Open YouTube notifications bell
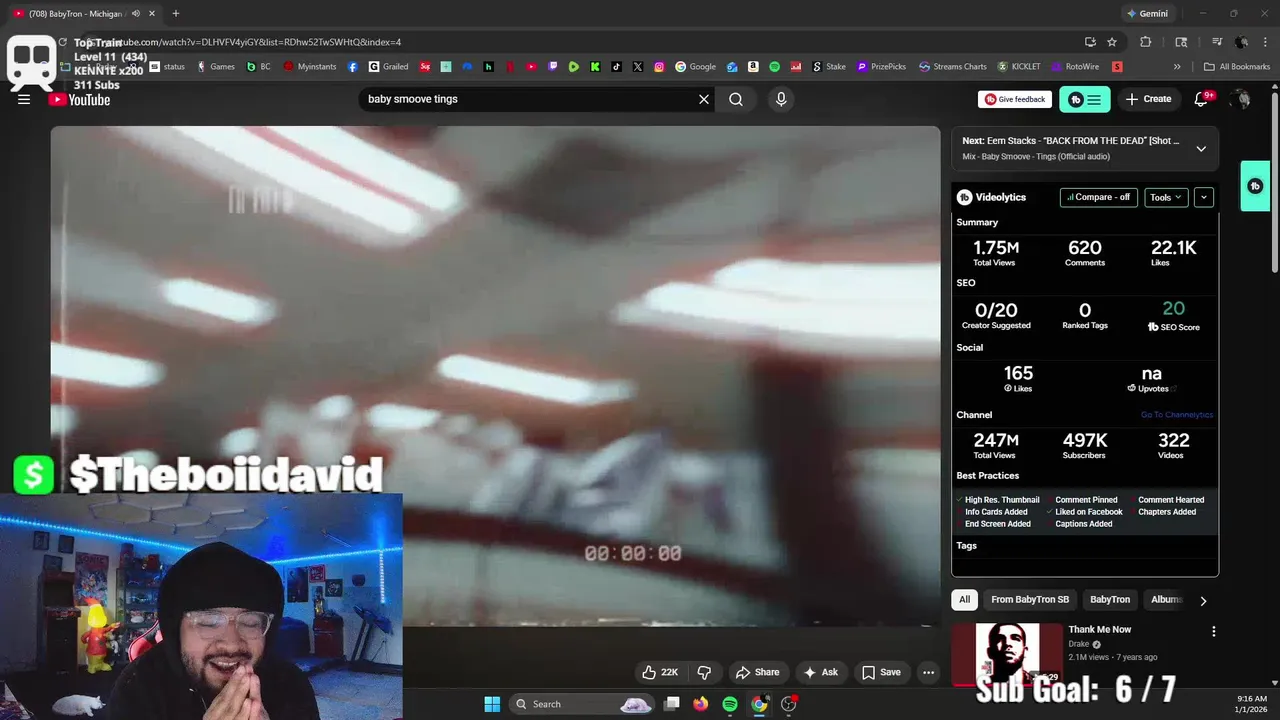The width and height of the screenshot is (1280, 720). point(1202,99)
